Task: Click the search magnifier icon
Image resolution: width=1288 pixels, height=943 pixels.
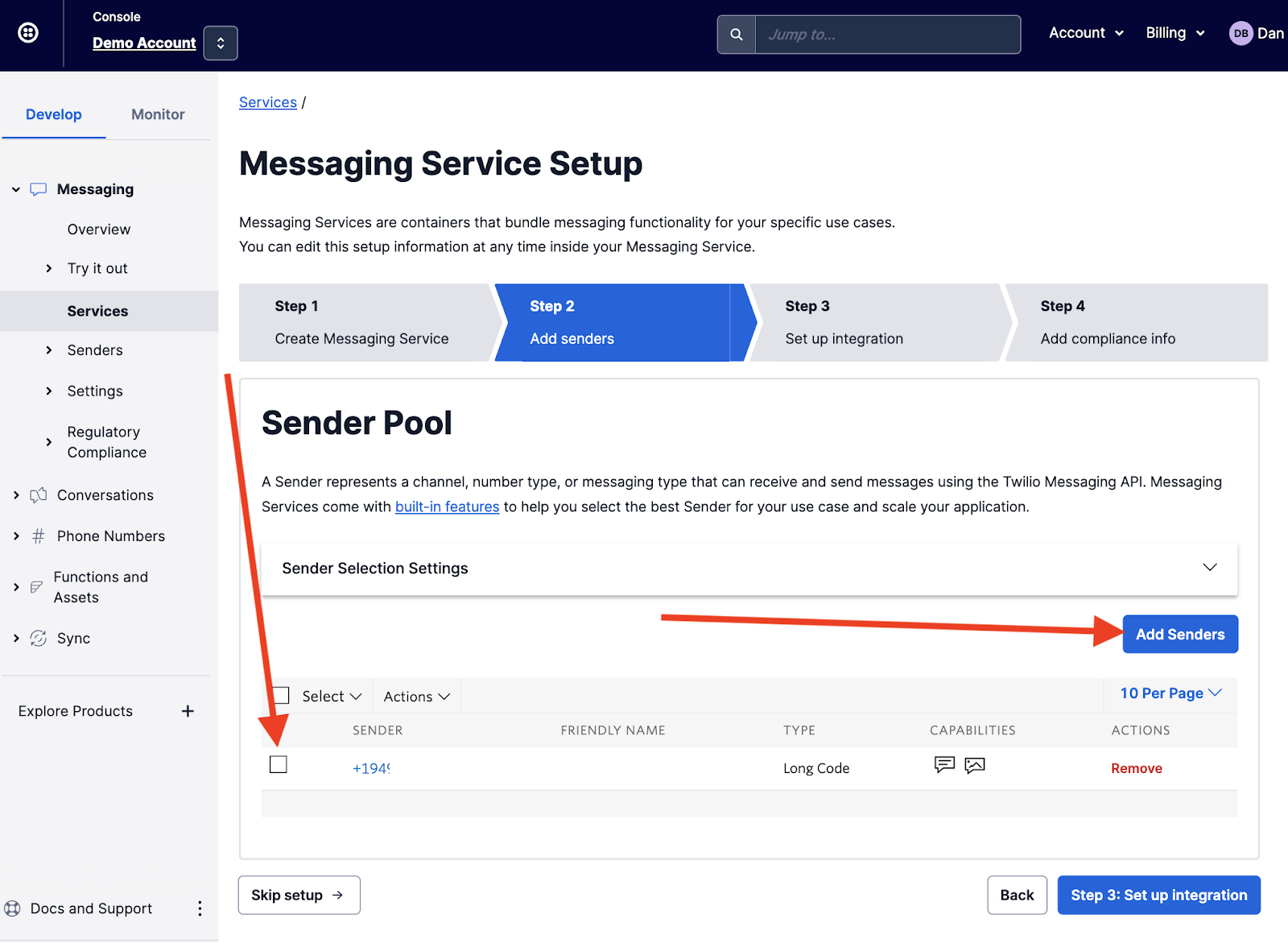Action: (736, 35)
